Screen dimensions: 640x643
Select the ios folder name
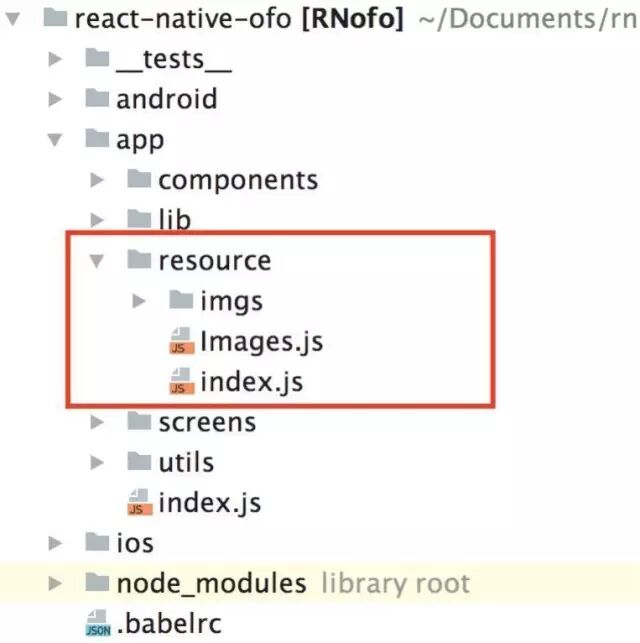coord(135,543)
